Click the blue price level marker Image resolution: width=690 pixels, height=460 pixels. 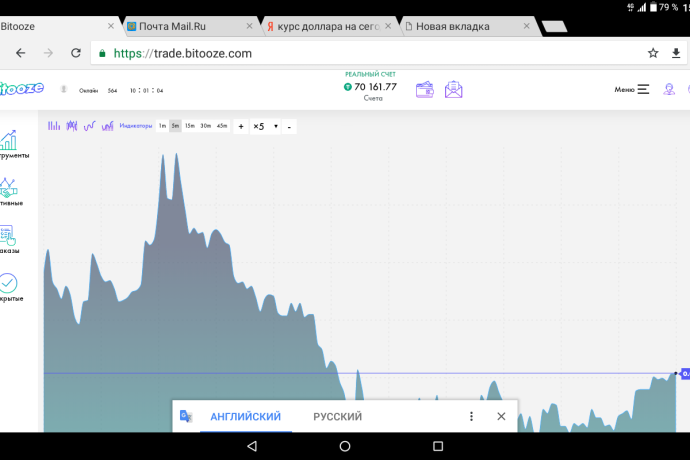[x=685, y=374]
